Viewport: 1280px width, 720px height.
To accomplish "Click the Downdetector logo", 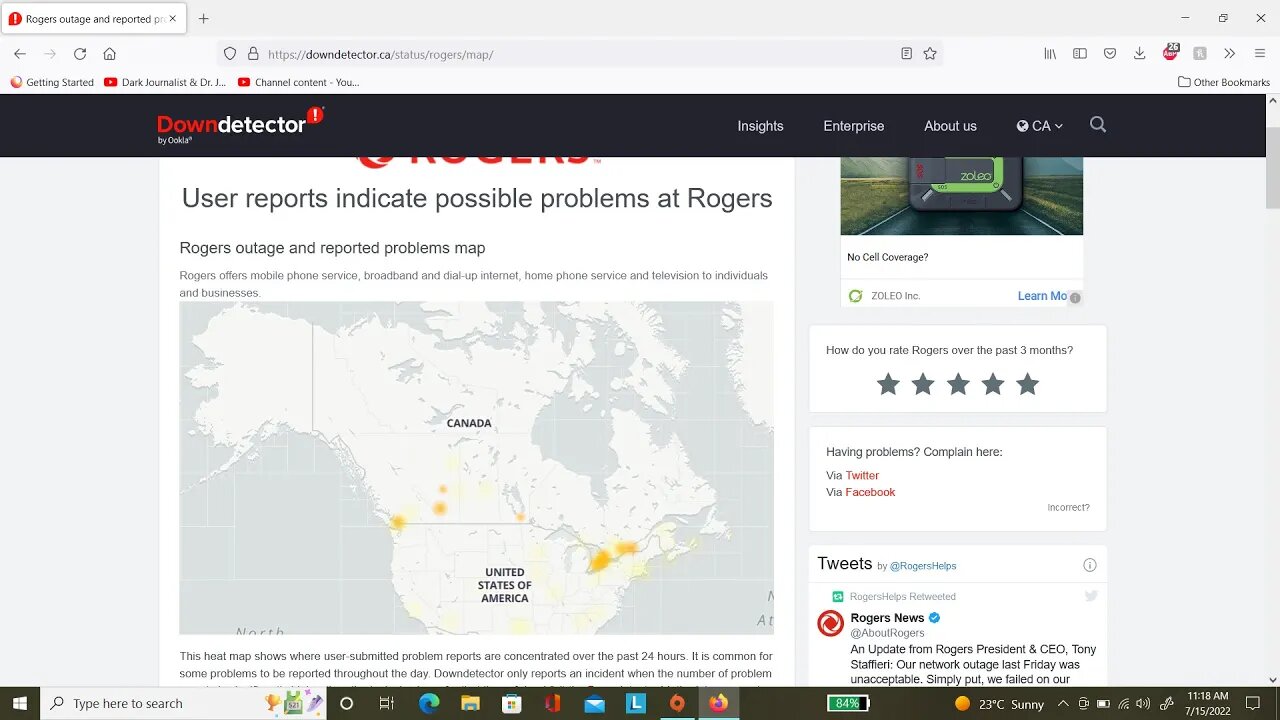I will click(240, 125).
